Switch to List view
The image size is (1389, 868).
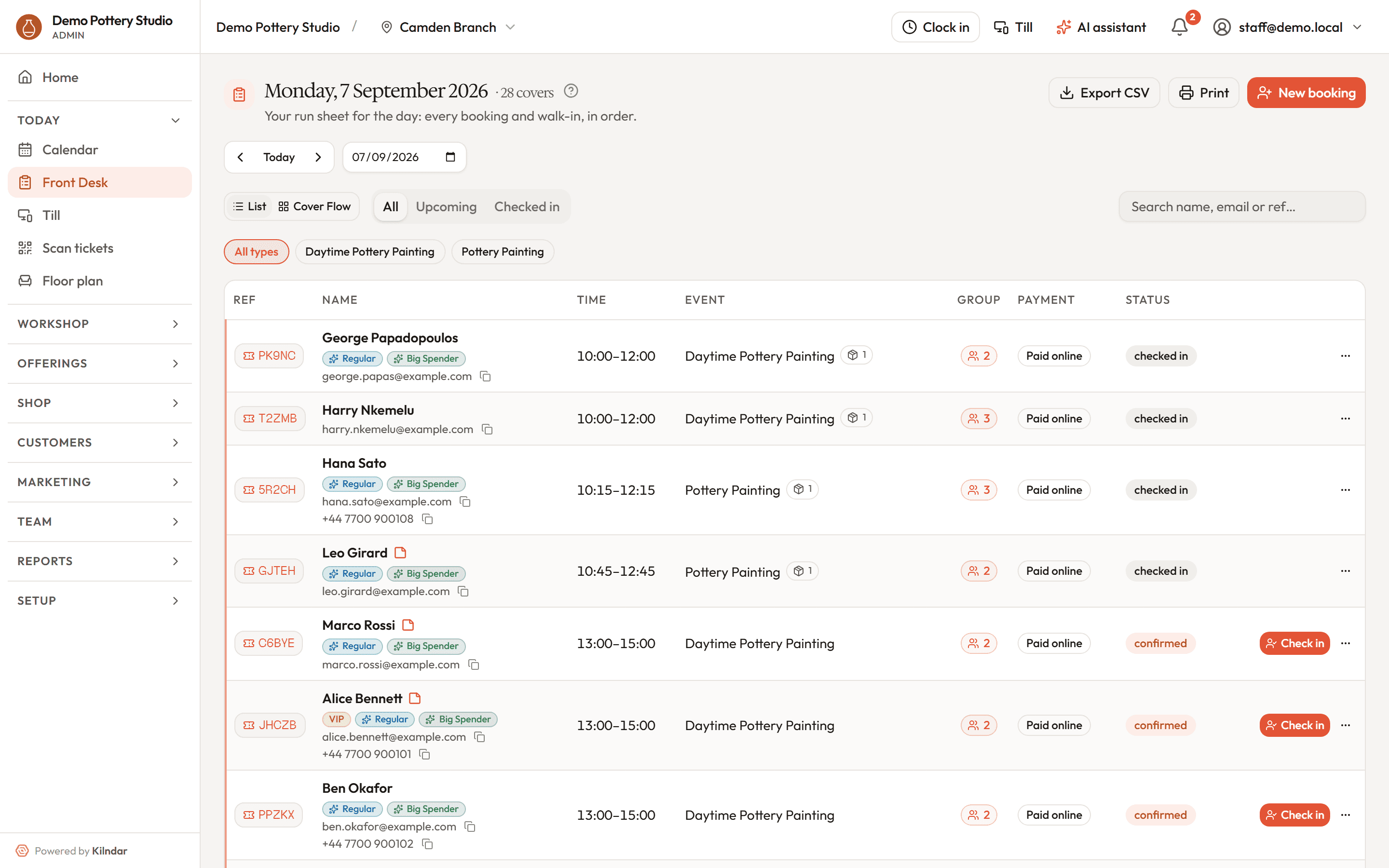pyautogui.click(x=250, y=207)
